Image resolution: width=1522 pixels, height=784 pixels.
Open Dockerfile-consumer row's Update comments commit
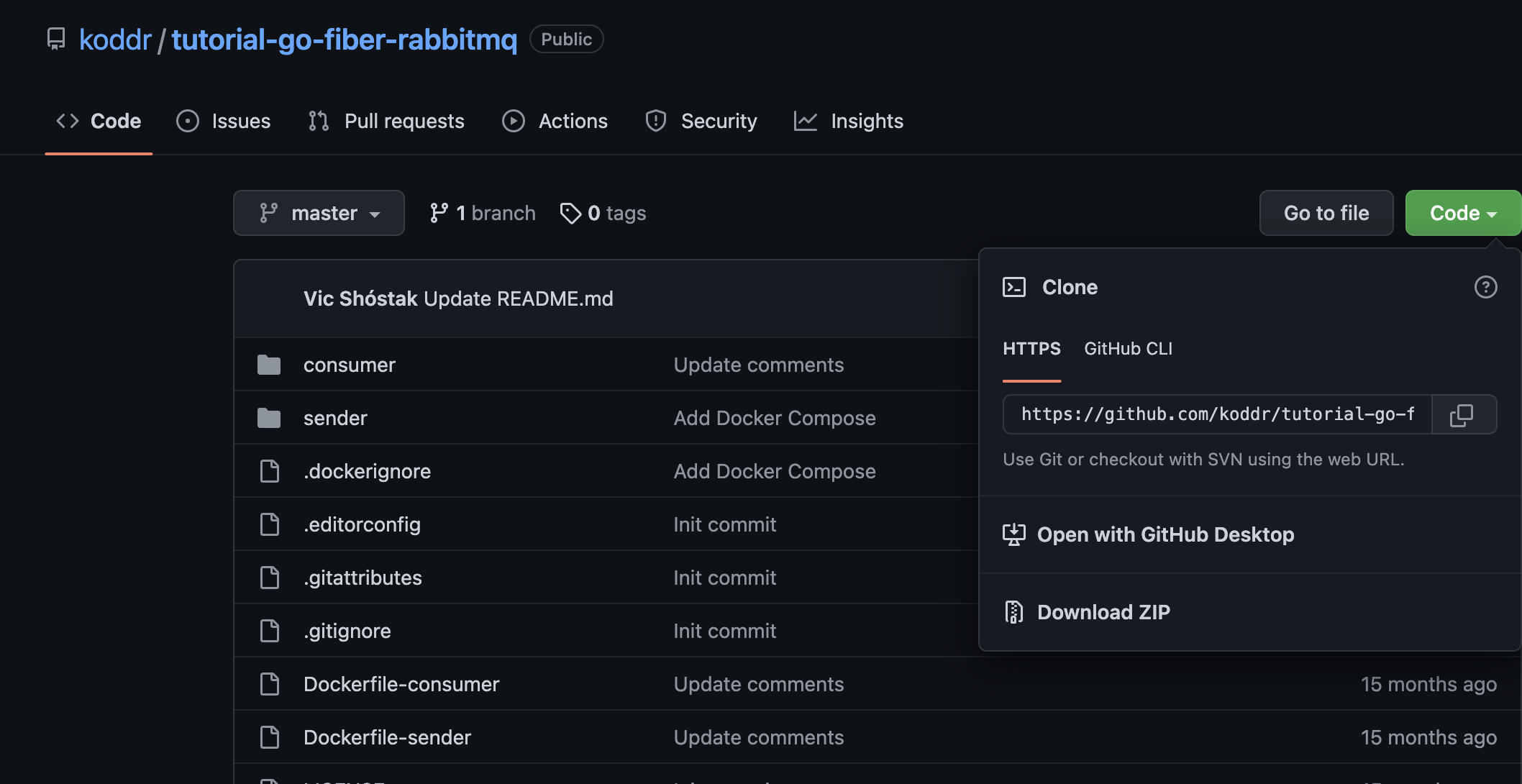pyautogui.click(x=759, y=684)
